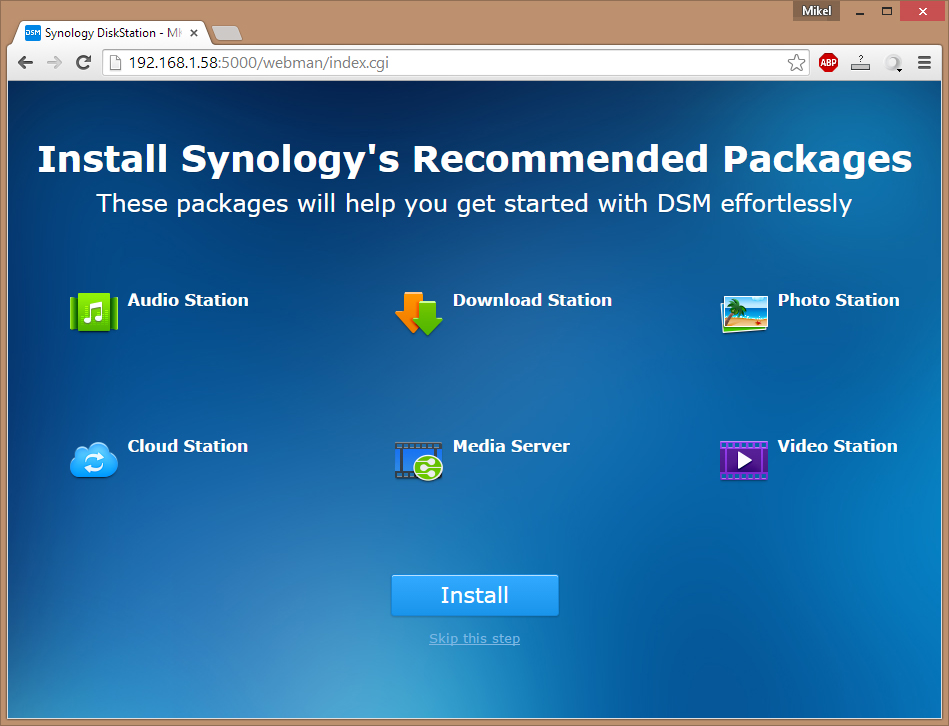Click the Video Station play icon

coord(744,460)
